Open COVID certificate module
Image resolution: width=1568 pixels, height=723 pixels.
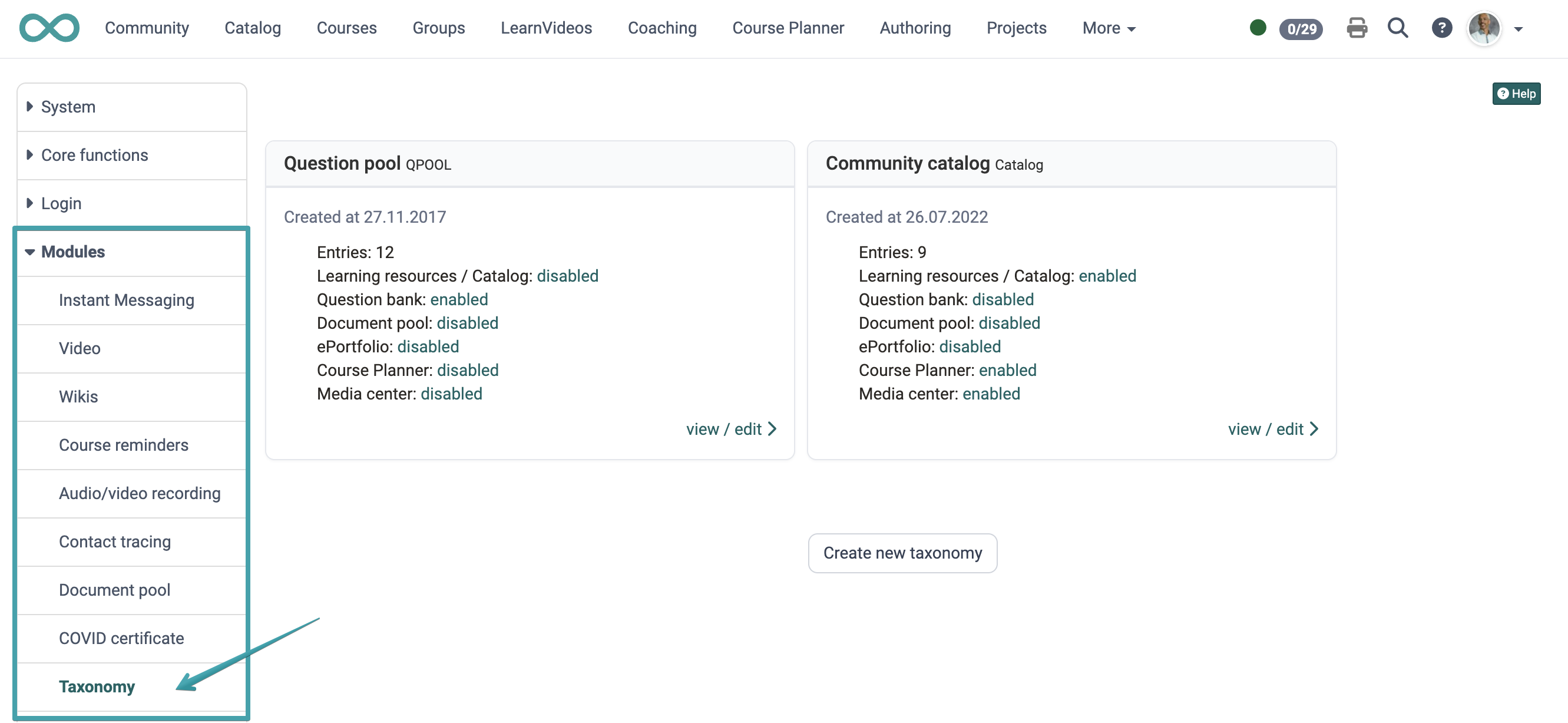click(131, 638)
